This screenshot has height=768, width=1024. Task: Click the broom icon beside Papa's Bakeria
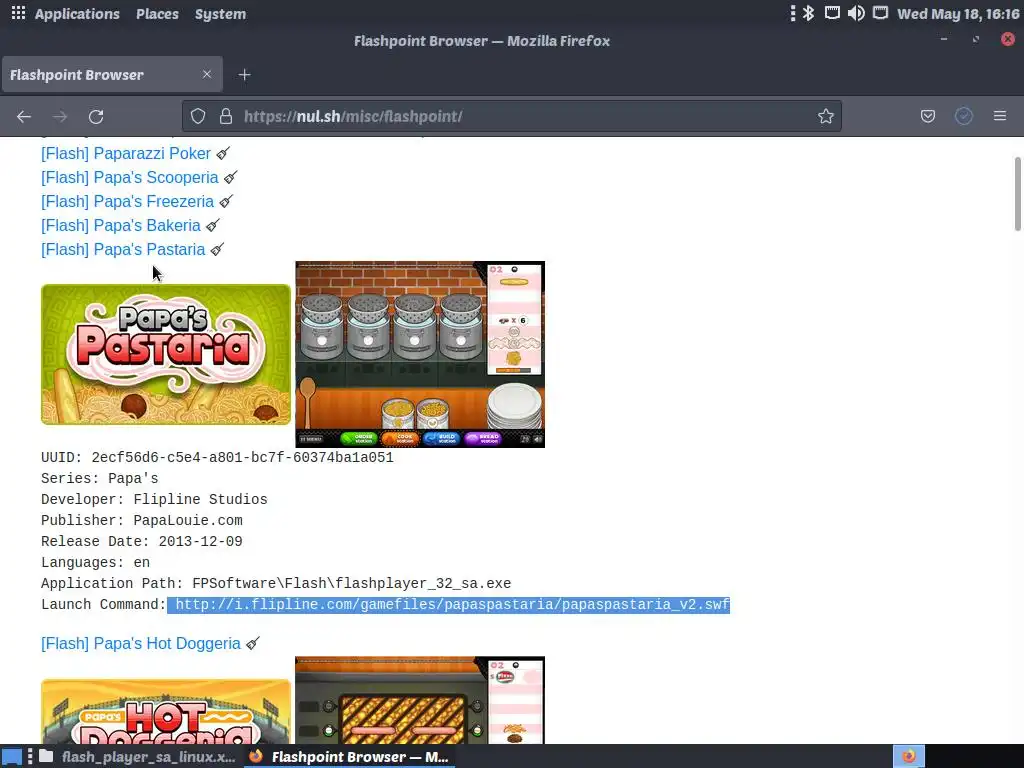click(213, 225)
